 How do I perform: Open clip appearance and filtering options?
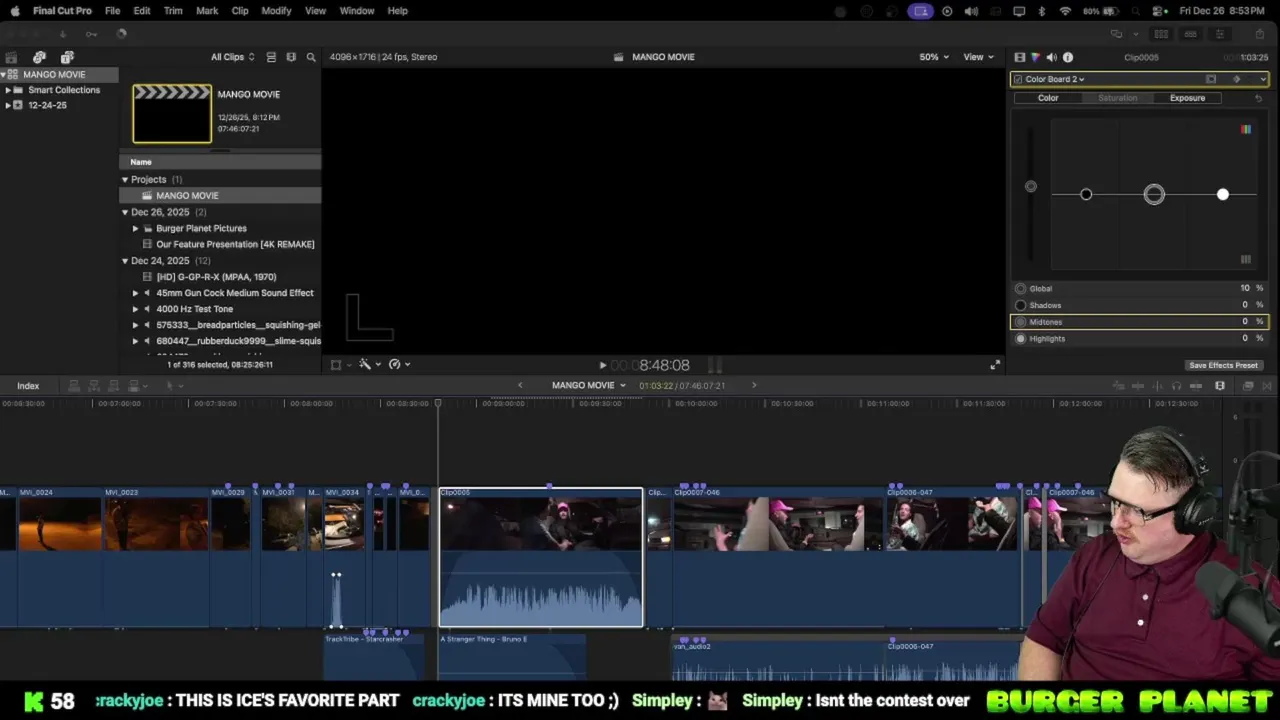coord(291,57)
